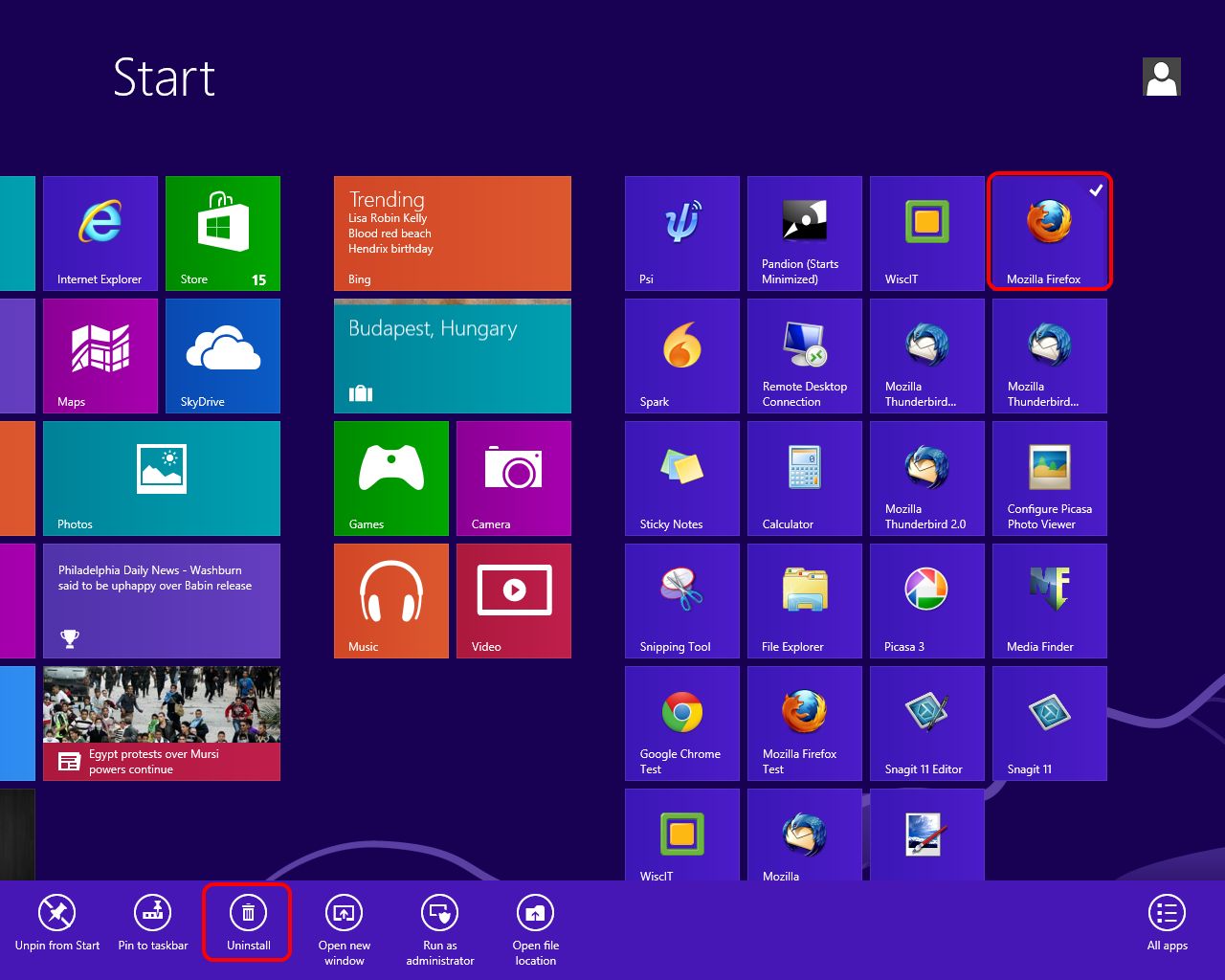Launch the Camera tile
The height and width of the screenshot is (980, 1225).
(x=514, y=479)
